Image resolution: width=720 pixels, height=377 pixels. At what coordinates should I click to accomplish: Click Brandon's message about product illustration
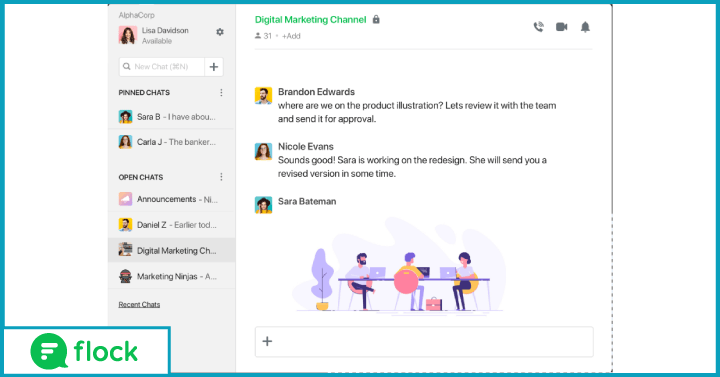click(x=417, y=112)
